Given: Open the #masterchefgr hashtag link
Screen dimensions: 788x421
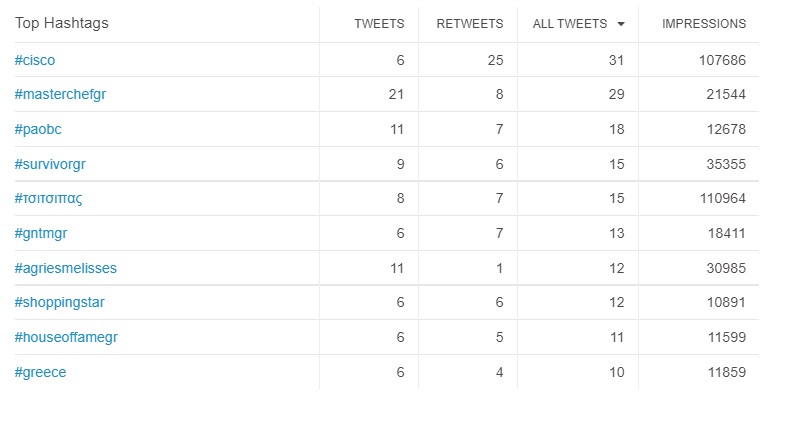Looking at the screenshot, I should (60, 95).
